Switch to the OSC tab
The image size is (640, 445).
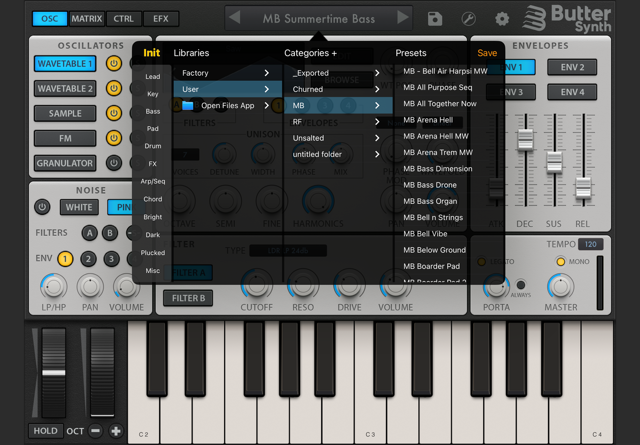(x=49, y=19)
